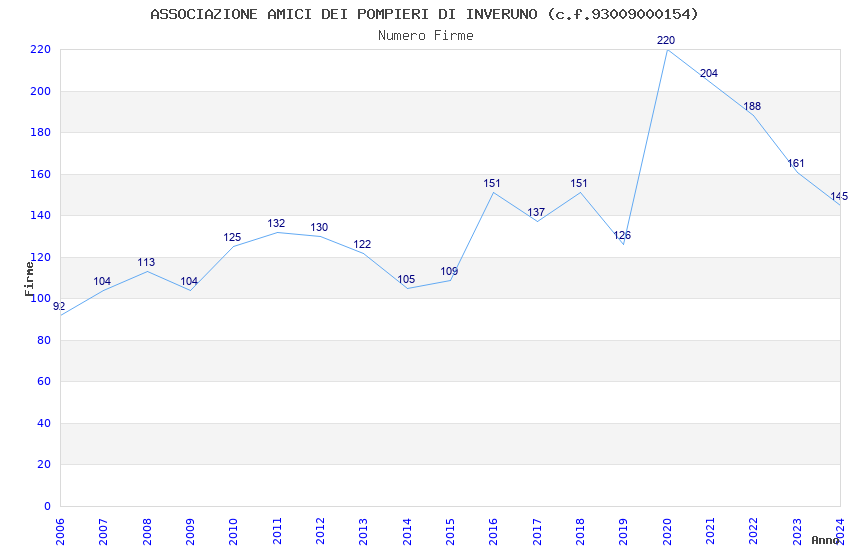Click the x-axis year 2009

190,531
